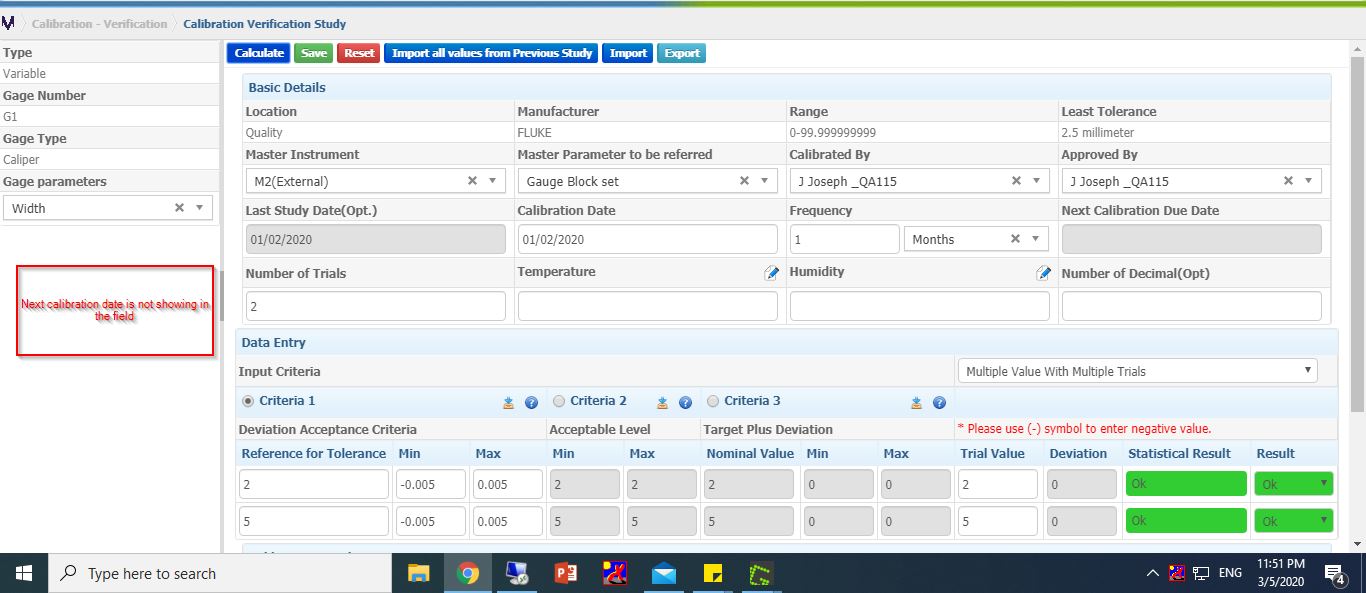Show hidden system tray icons
This screenshot has height=593, width=1366.
point(1152,573)
